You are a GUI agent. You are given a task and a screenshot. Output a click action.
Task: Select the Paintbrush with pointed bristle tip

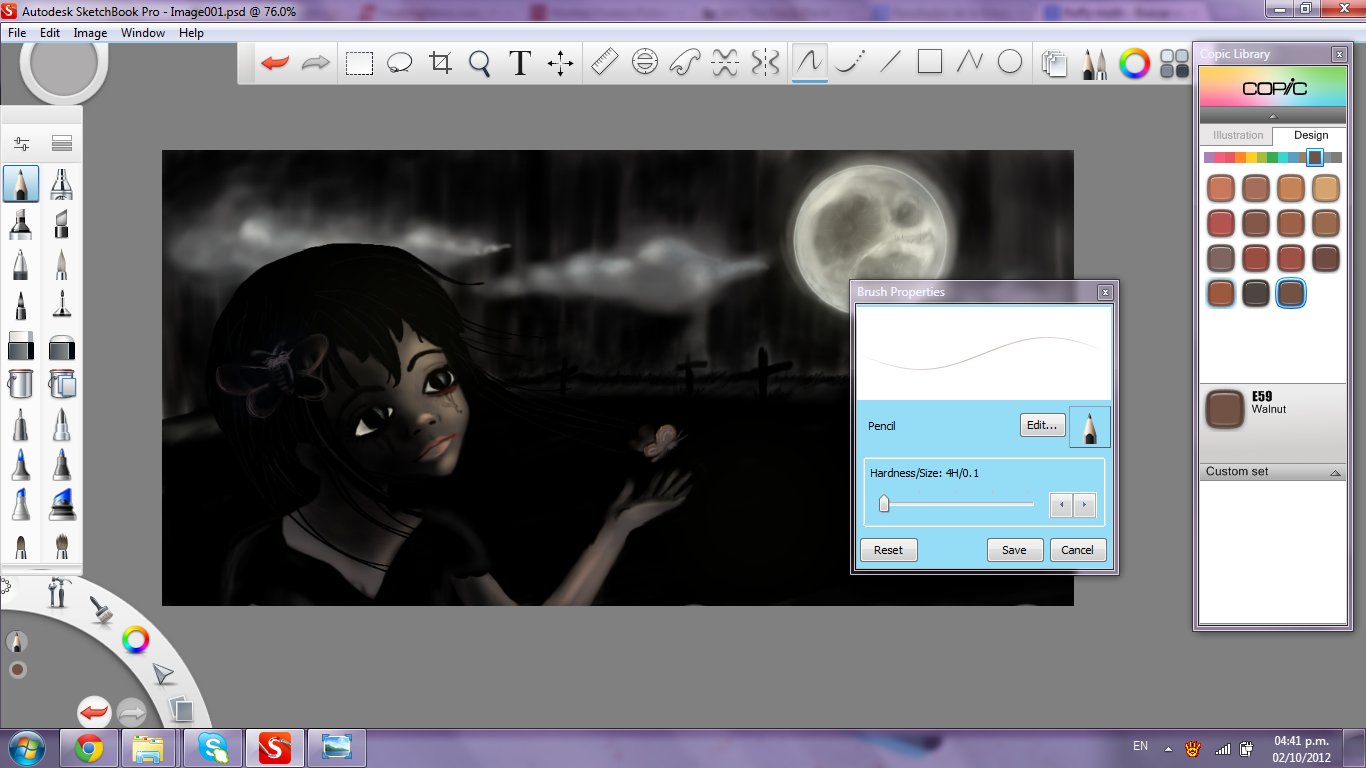click(x=62, y=264)
